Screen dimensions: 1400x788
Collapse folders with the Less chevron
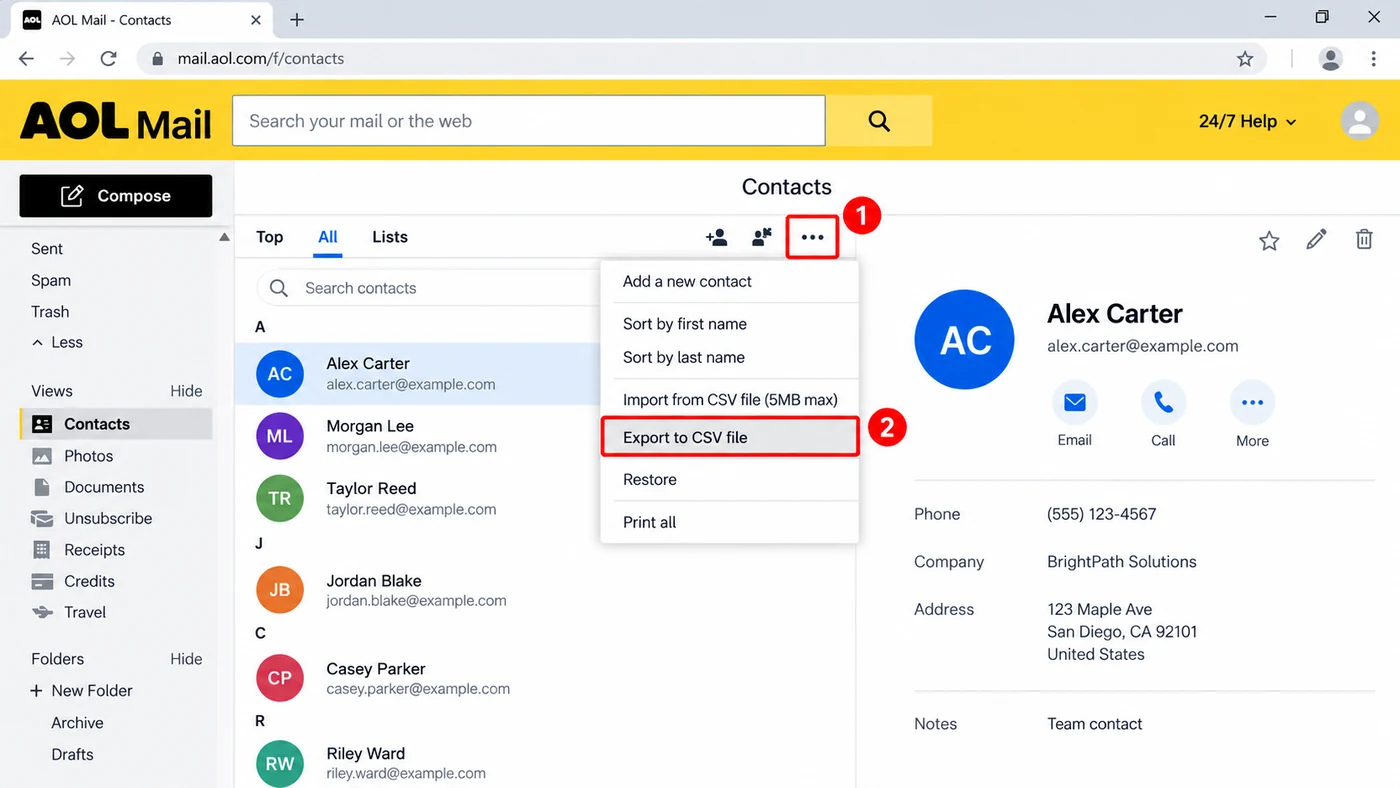coord(57,342)
